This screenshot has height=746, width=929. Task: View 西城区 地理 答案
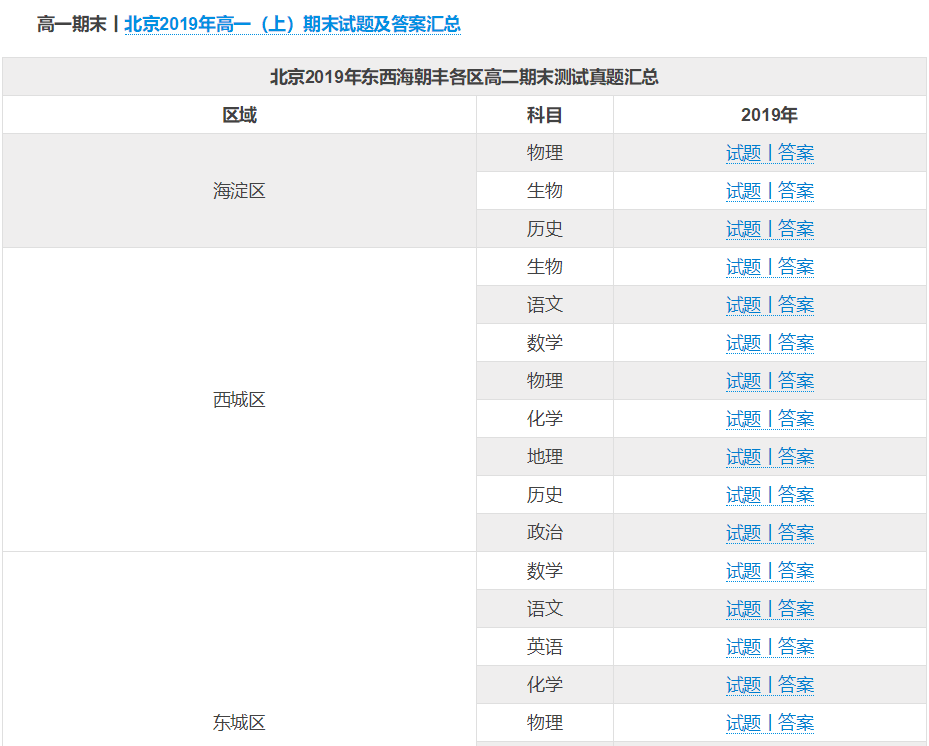[x=795, y=456]
